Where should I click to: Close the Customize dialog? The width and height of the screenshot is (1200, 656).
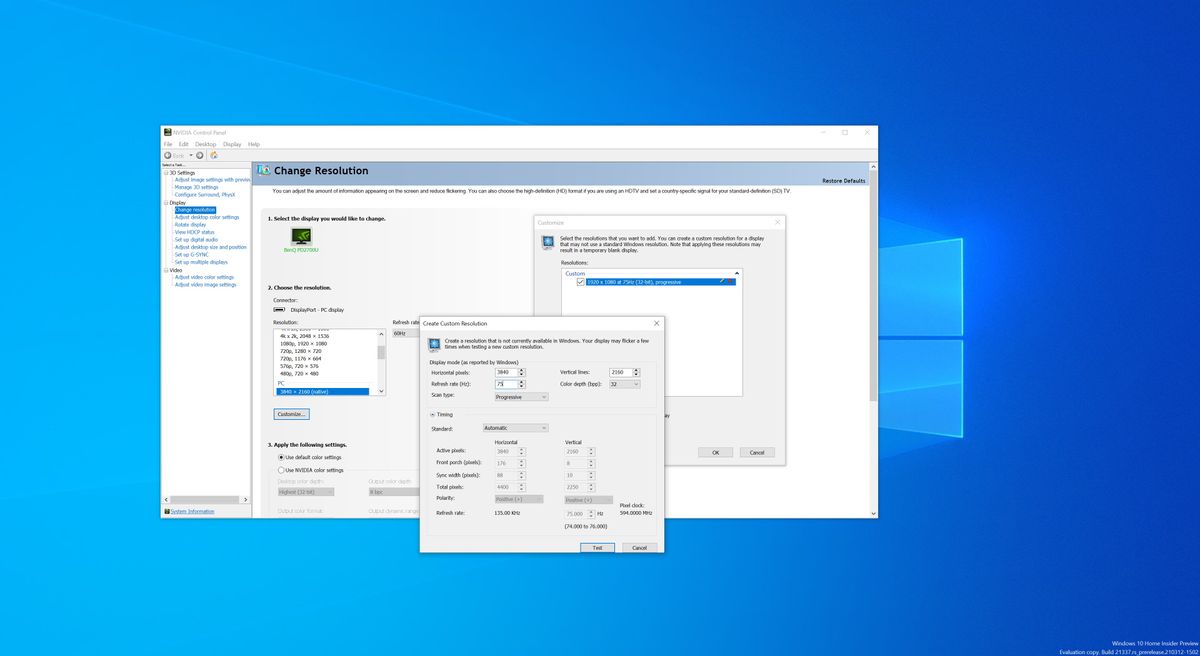tap(777, 222)
